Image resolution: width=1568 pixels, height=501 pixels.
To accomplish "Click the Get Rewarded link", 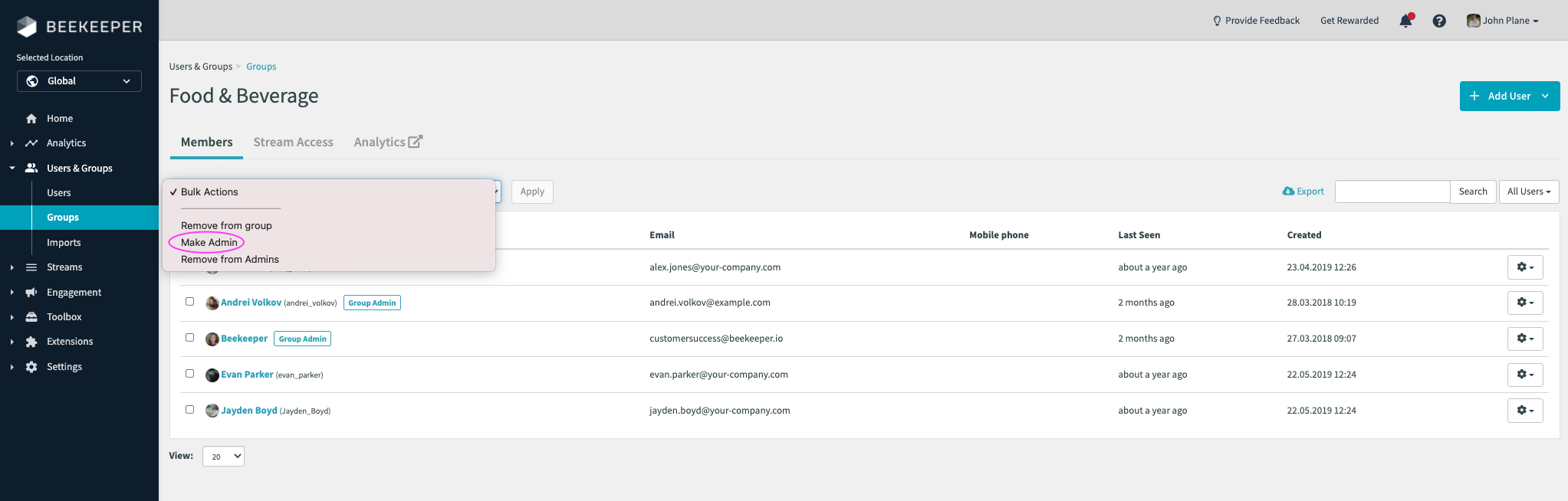I will [1349, 21].
